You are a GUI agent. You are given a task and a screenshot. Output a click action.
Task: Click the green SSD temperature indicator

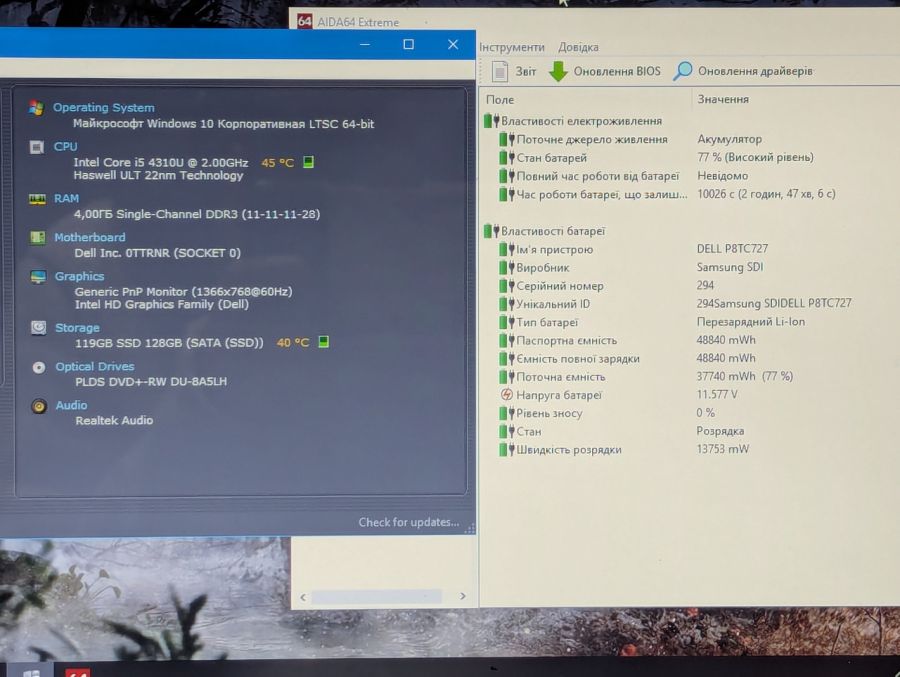324,342
